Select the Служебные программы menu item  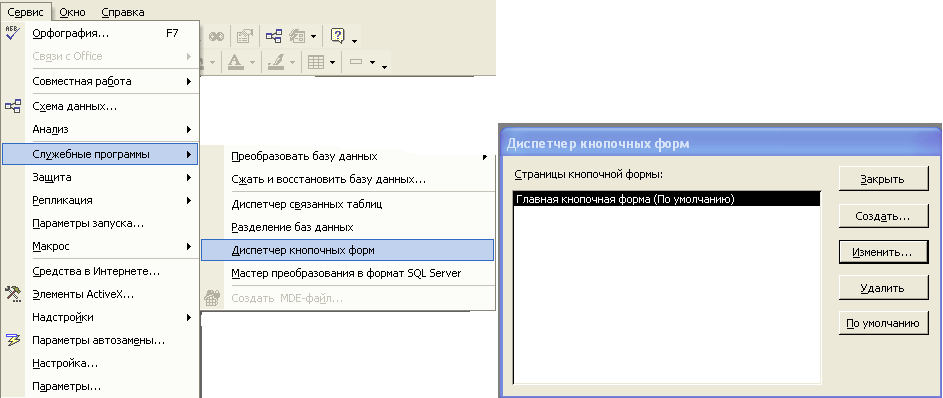(x=100, y=154)
